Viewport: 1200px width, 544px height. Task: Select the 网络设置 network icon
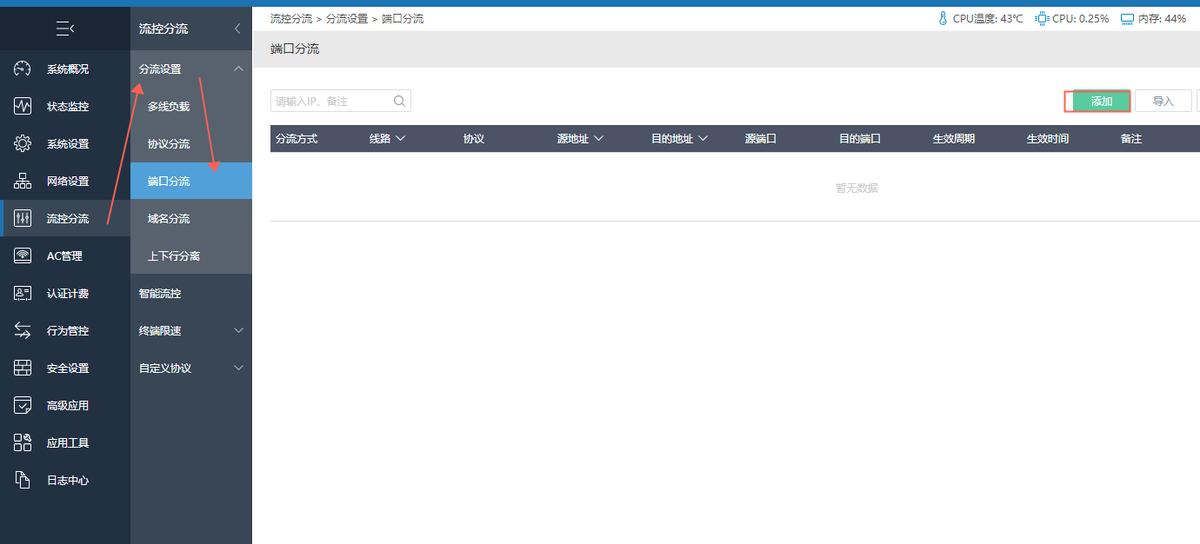22,181
